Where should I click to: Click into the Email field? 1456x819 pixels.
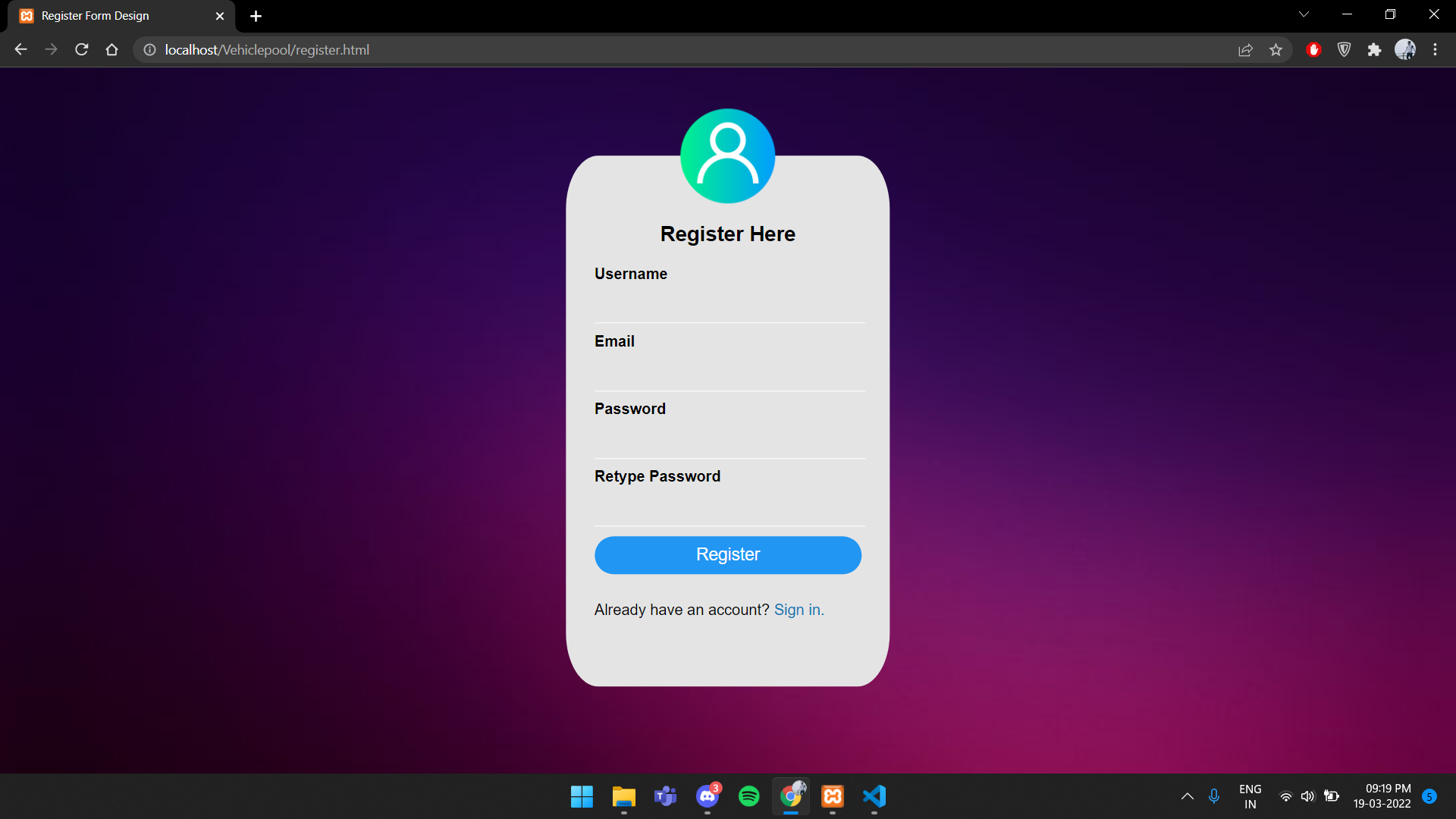pos(729,373)
